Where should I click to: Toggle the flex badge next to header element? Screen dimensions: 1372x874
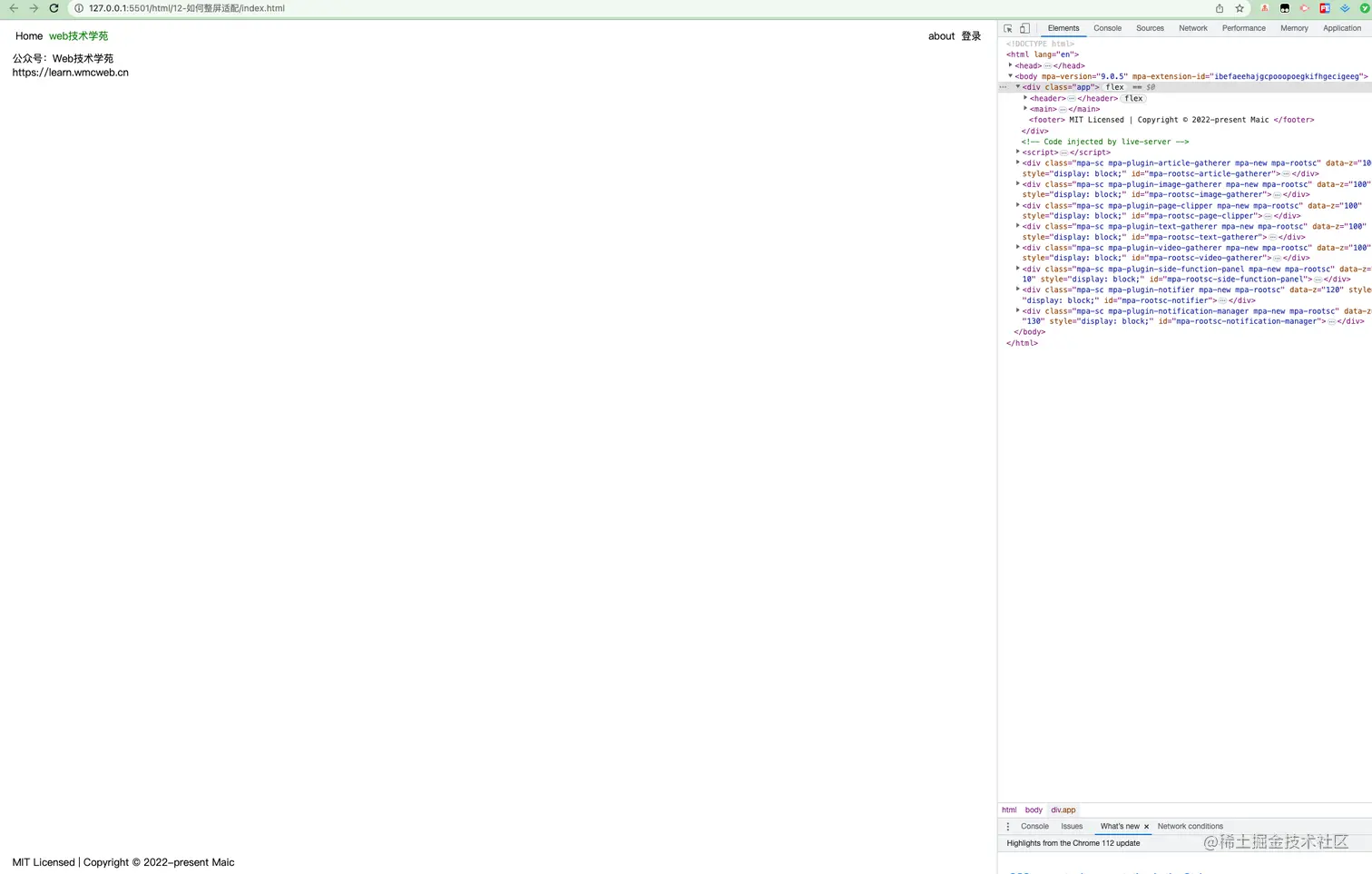tap(1134, 98)
